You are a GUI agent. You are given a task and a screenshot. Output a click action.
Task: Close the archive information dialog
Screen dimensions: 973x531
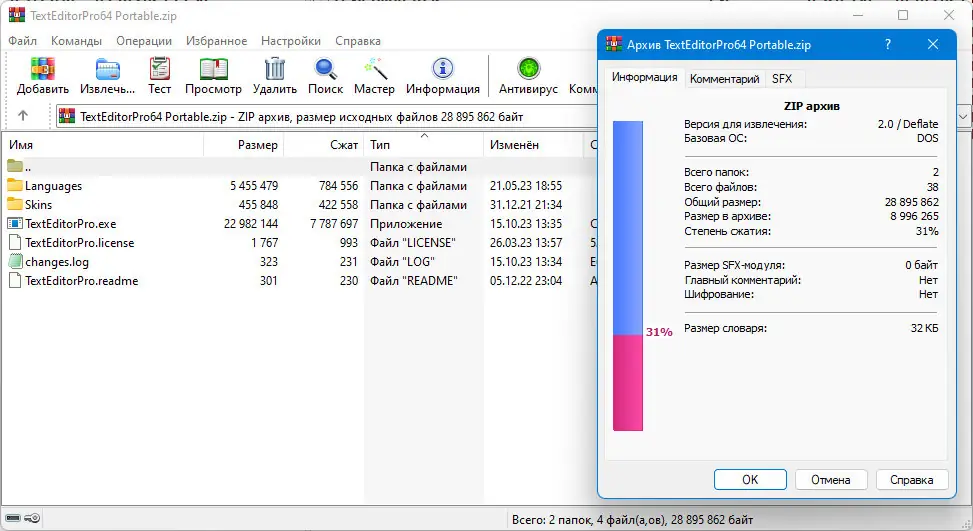tap(933, 45)
